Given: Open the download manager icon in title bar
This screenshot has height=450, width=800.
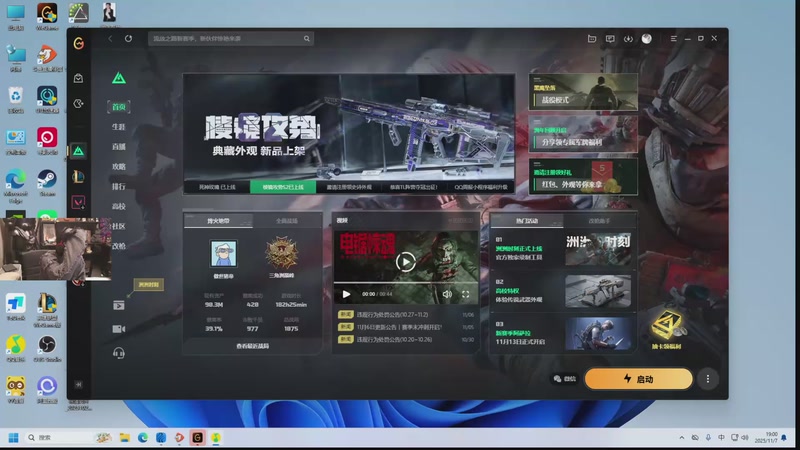Looking at the screenshot, I should pos(628,39).
